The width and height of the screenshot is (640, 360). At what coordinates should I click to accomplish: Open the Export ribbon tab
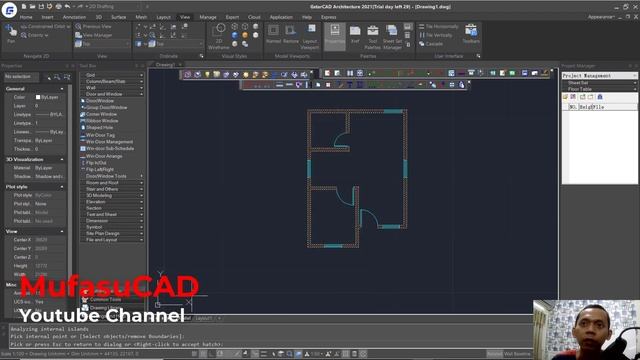(x=232, y=17)
